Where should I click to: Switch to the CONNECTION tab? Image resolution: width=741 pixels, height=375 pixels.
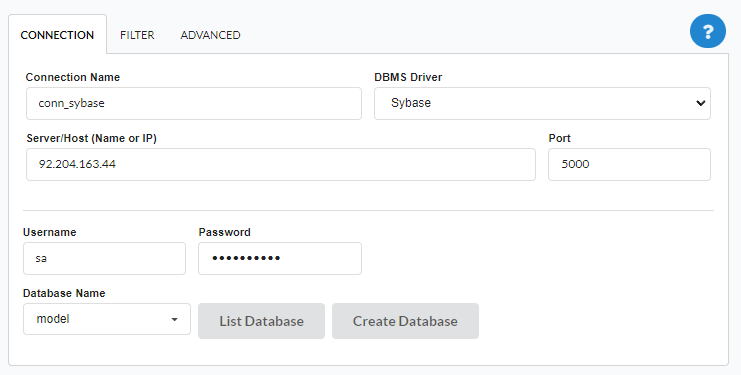click(x=57, y=35)
